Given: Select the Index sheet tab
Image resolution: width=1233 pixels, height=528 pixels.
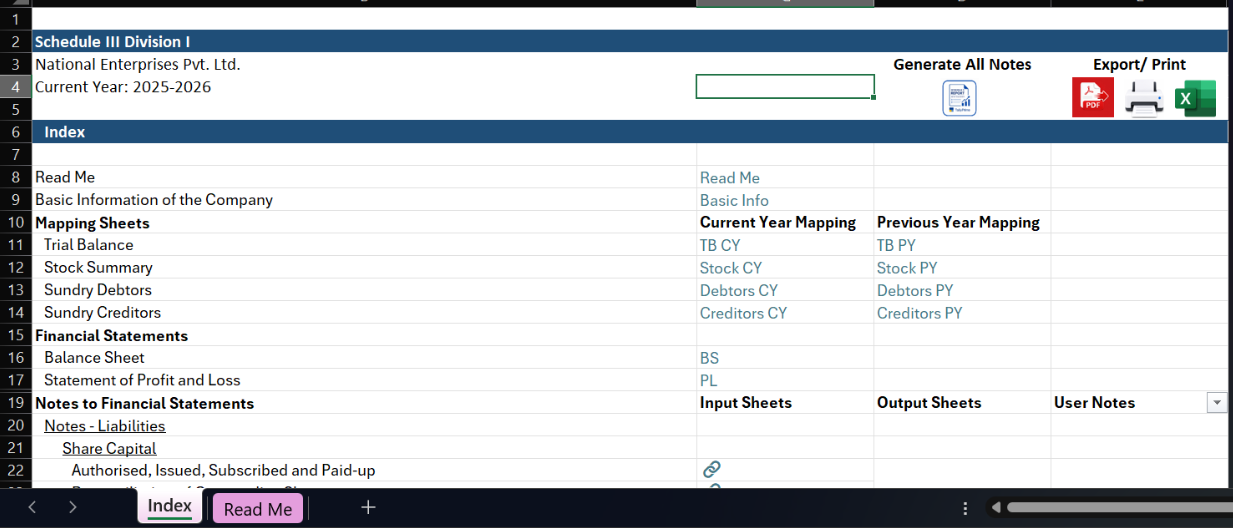Looking at the screenshot, I should tap(169, 507).
